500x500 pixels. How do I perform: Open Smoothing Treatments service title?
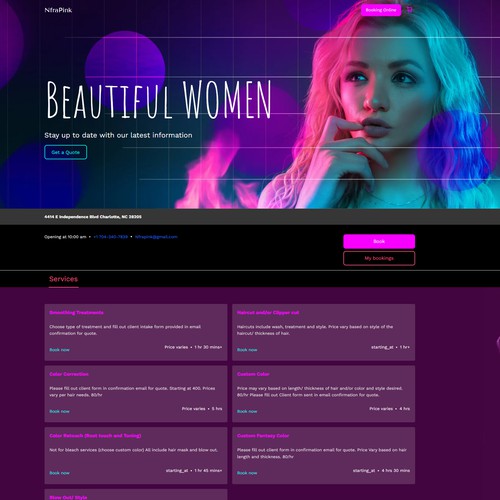click(76, 313)
